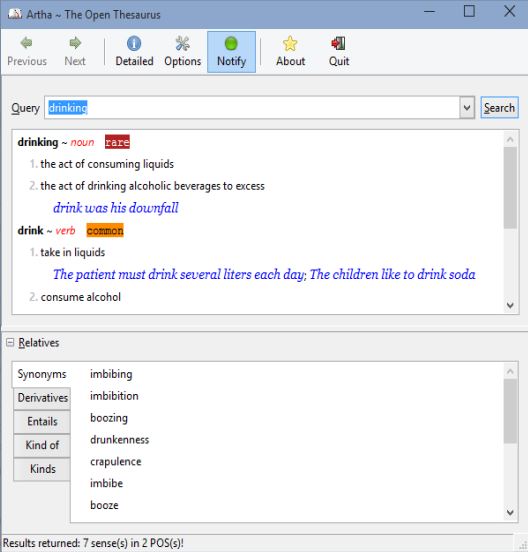Click the Query text input field
Screen dimensions: 528x552
(252, 108)
